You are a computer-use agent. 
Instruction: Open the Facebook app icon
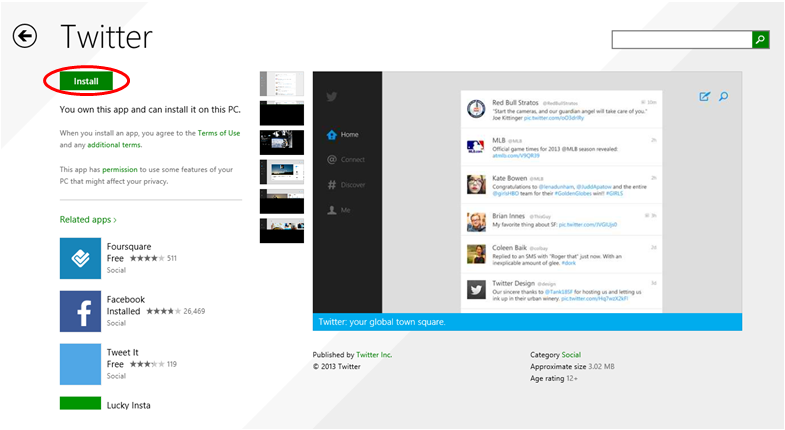pos(80,311)
